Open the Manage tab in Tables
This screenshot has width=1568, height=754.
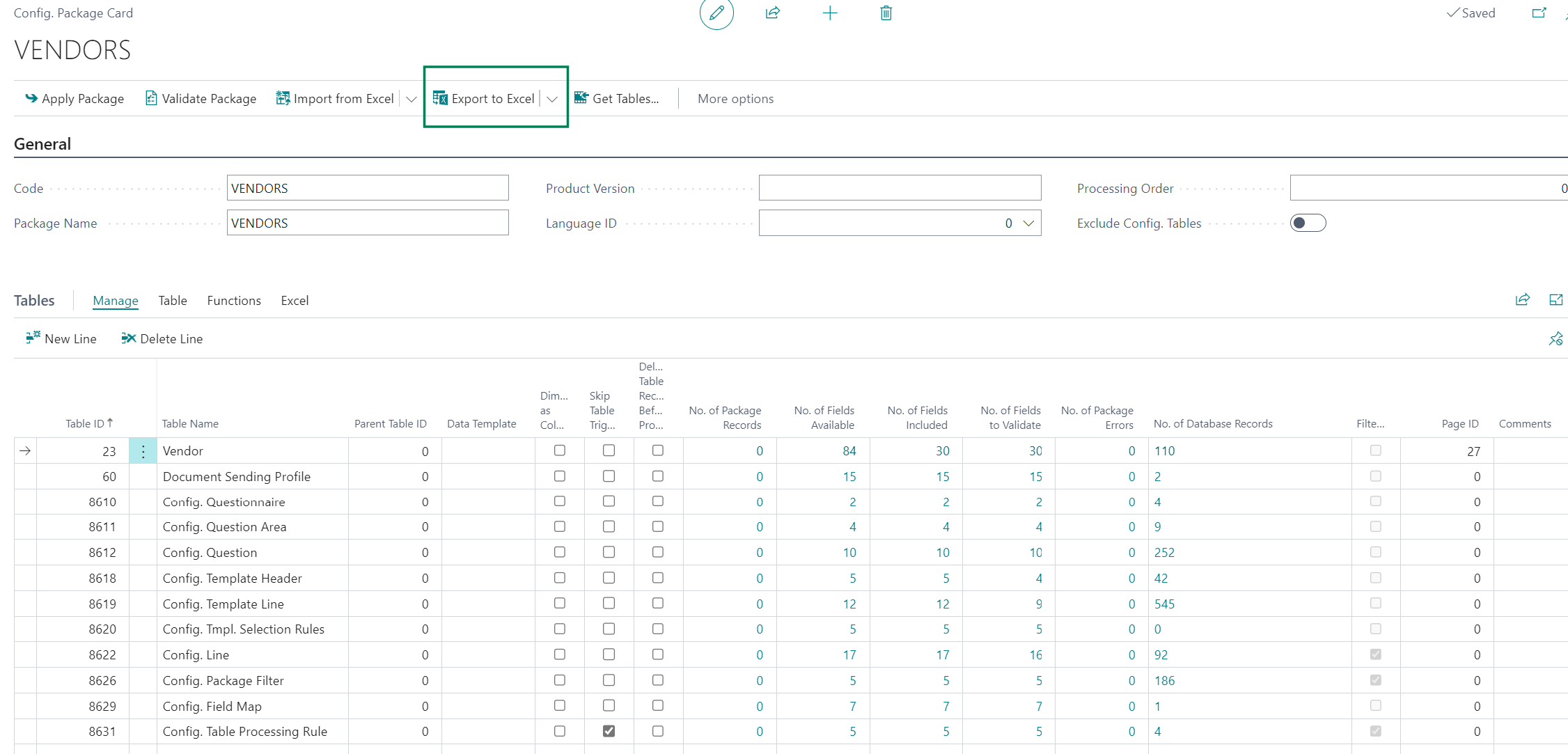coord(116,300)
